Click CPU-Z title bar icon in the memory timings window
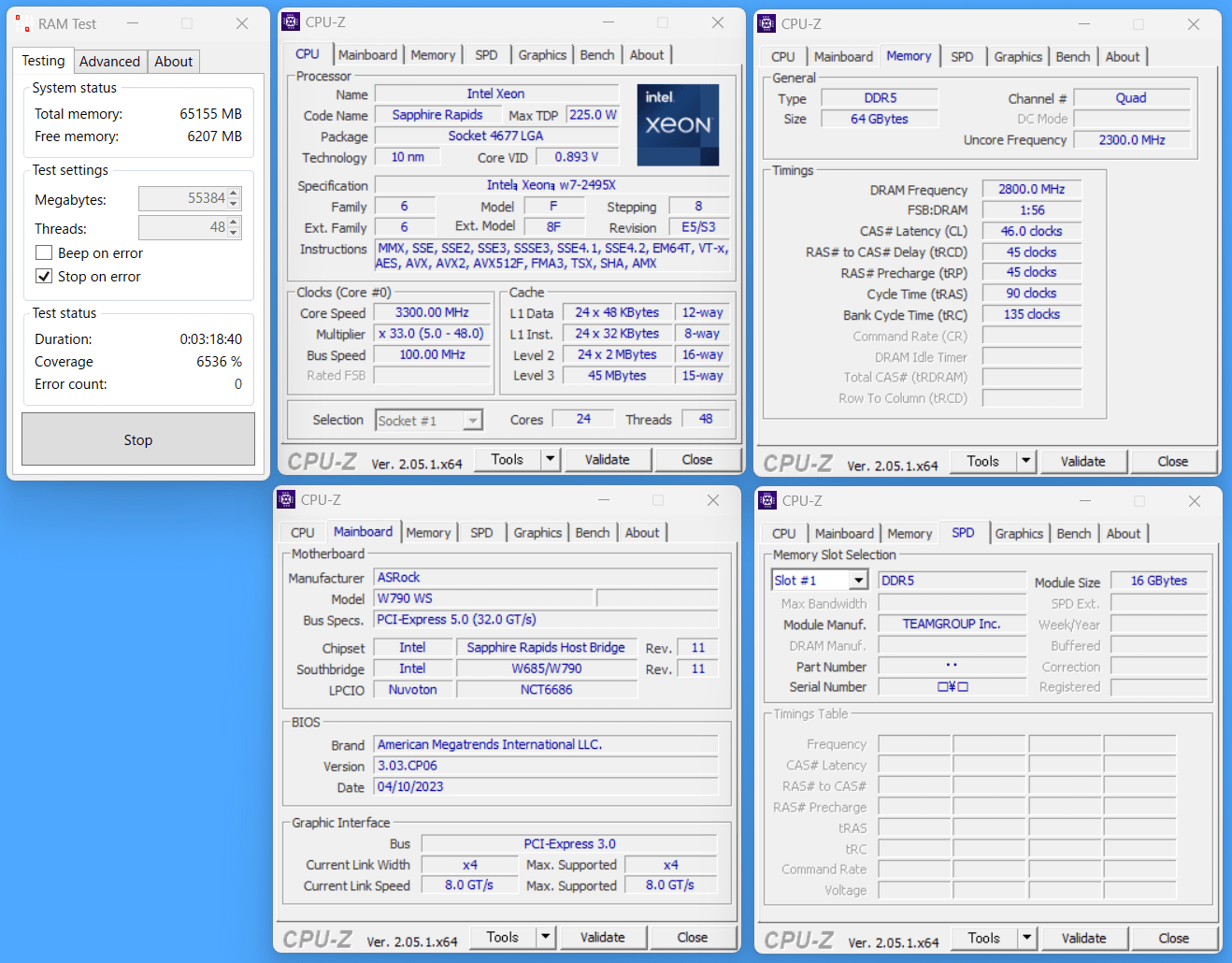Image resolution: width=1232 pixels, height=963 pixels. click(x=766, y=23)
